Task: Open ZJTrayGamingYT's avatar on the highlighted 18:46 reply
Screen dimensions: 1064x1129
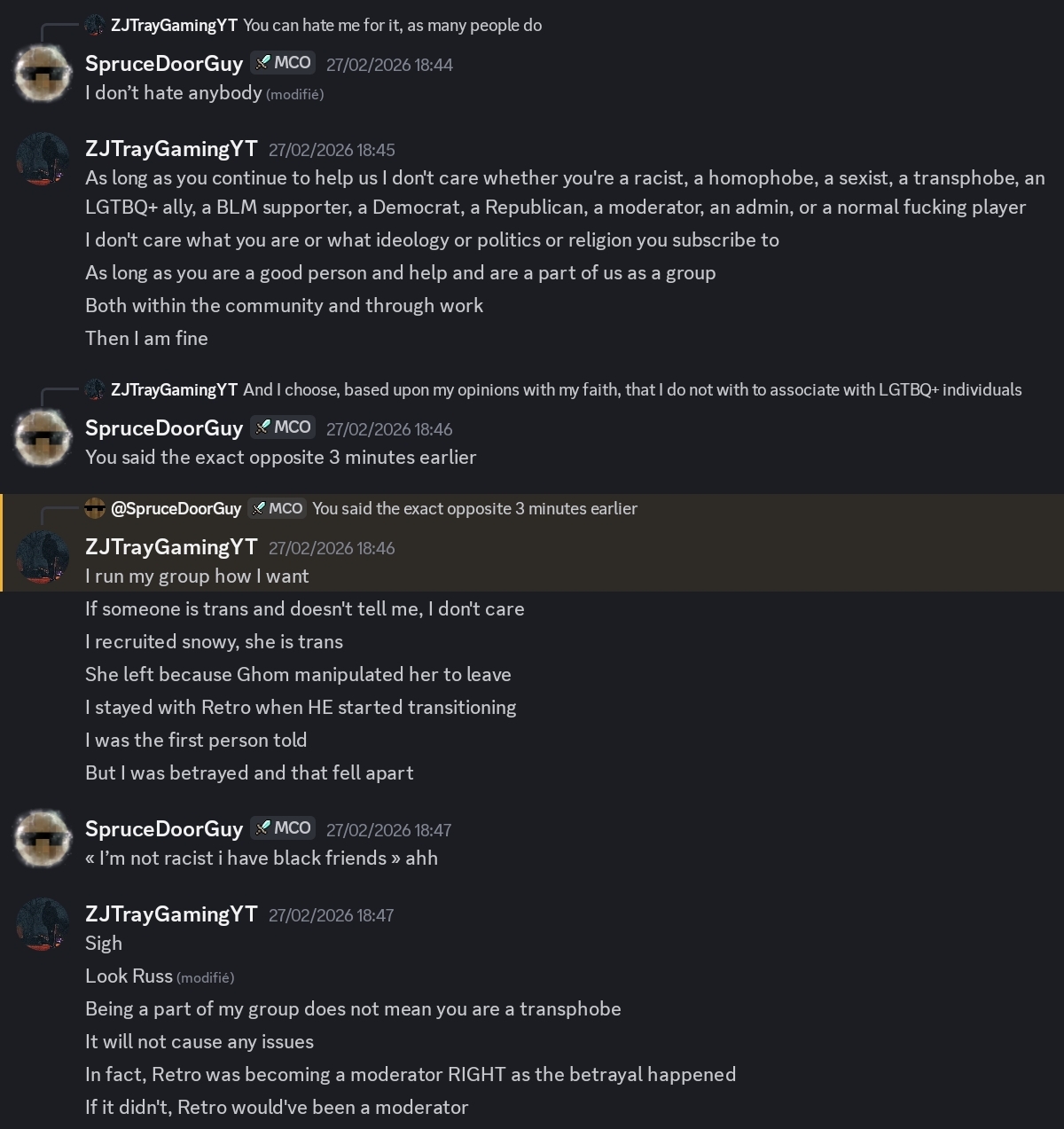Action: tap(43, 558)
